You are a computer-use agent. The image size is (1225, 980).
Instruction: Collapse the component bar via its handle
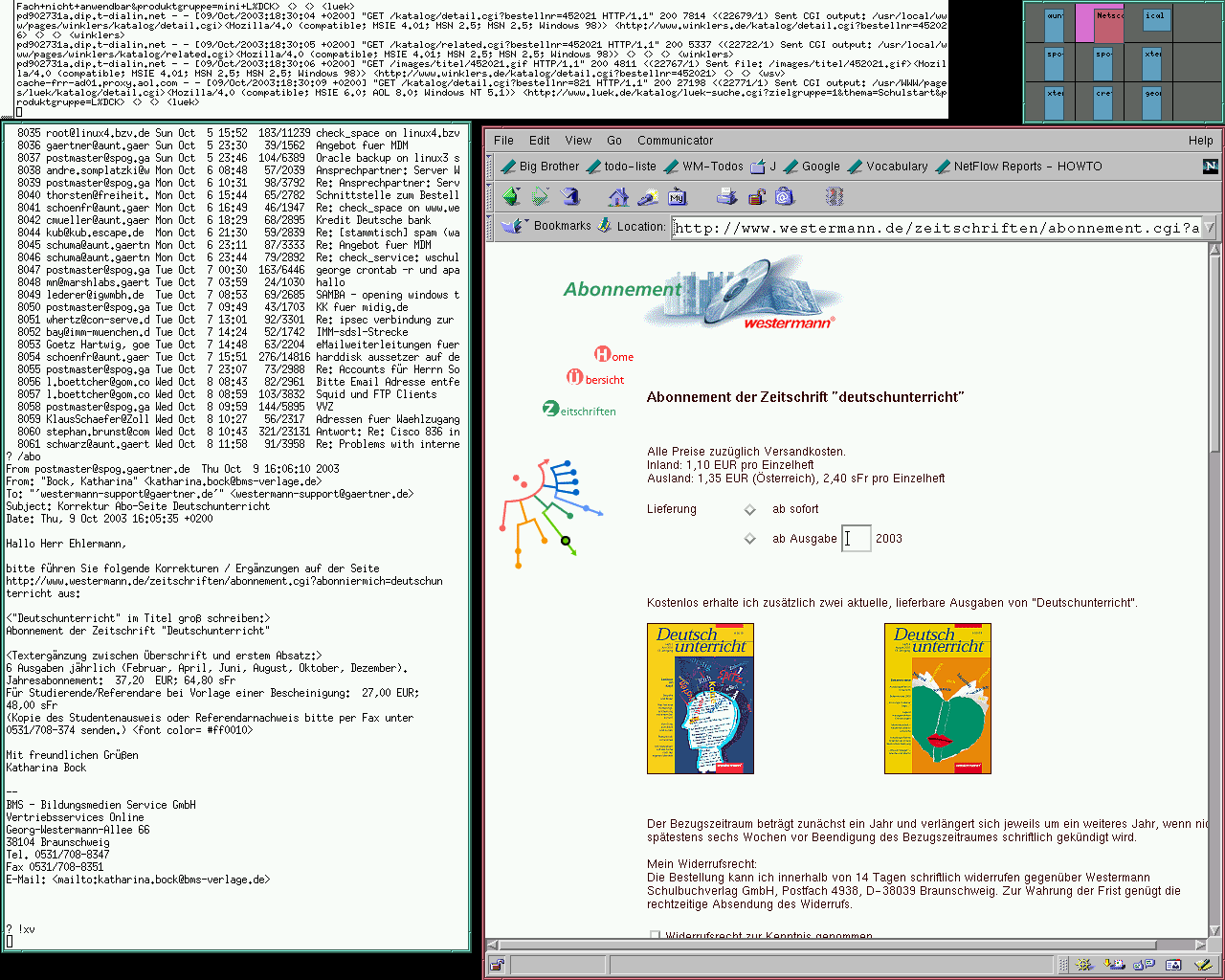tap(1061, 965)
